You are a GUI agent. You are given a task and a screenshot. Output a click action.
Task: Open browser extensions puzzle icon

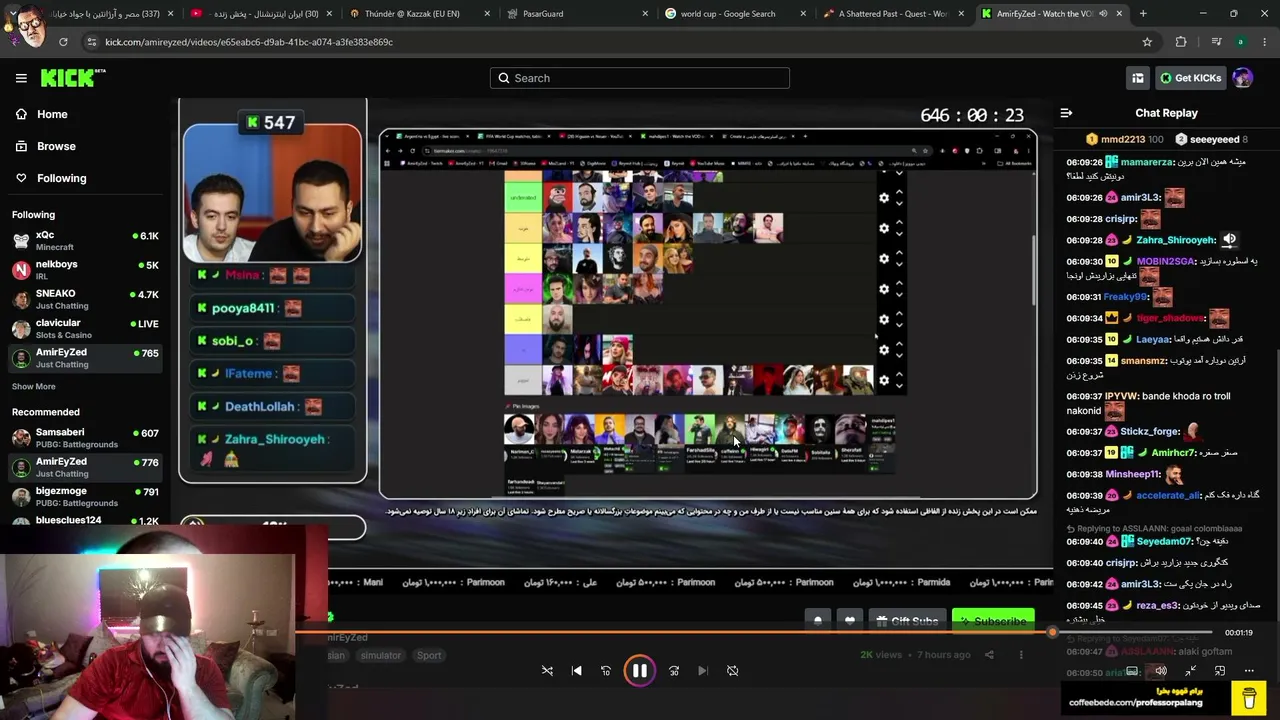(x=1181, y=42)
